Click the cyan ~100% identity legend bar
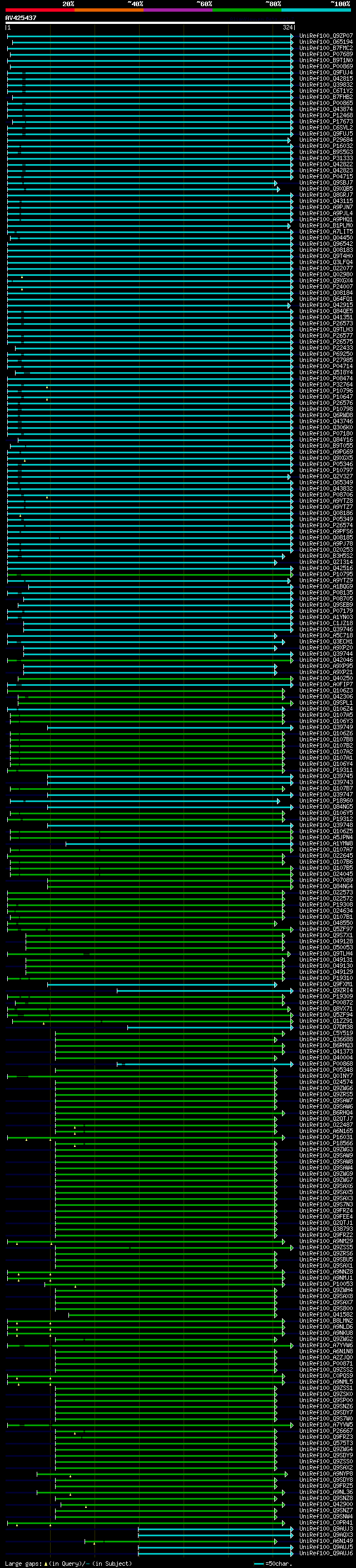Viewport: 356px width, 1568px height. click(316, 10)
